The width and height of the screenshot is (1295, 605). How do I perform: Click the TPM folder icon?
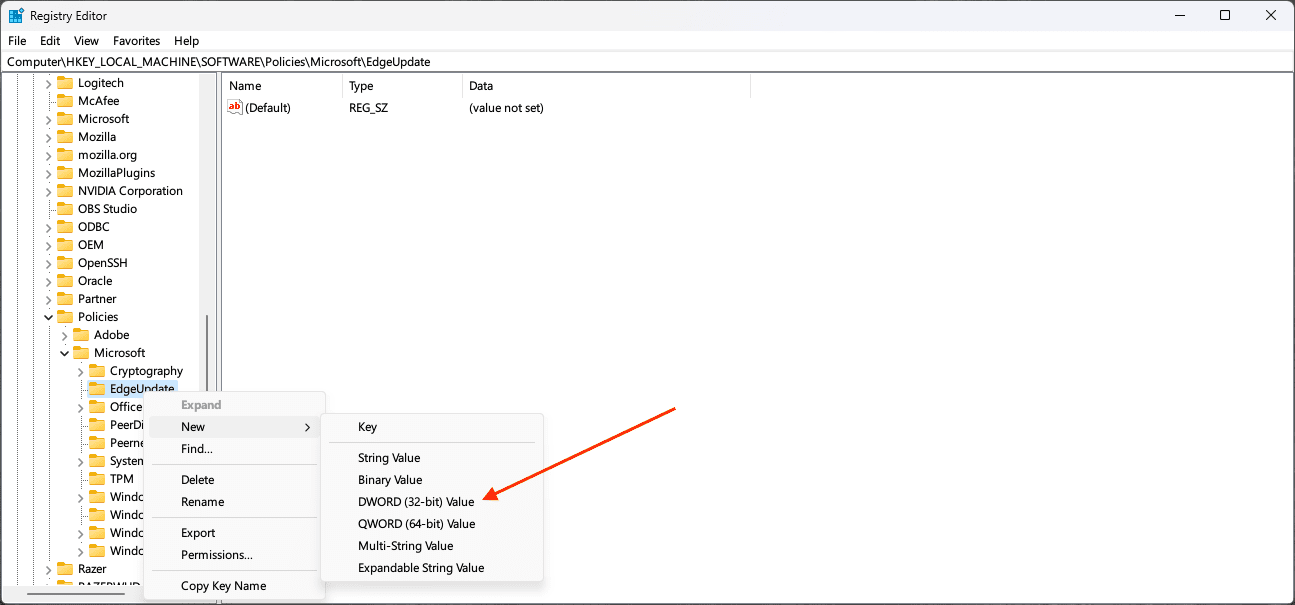coord(97,479)
